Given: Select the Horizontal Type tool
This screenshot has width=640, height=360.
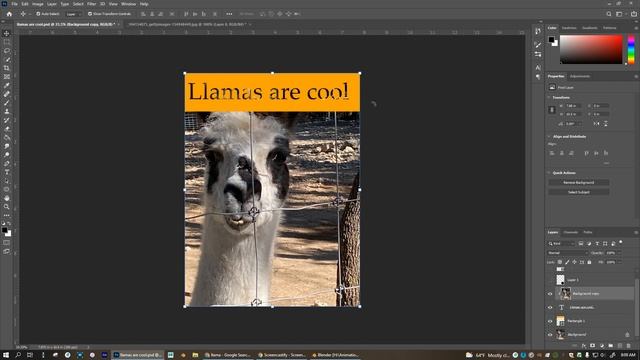Looking at the screenshot, I should point(7,172).
